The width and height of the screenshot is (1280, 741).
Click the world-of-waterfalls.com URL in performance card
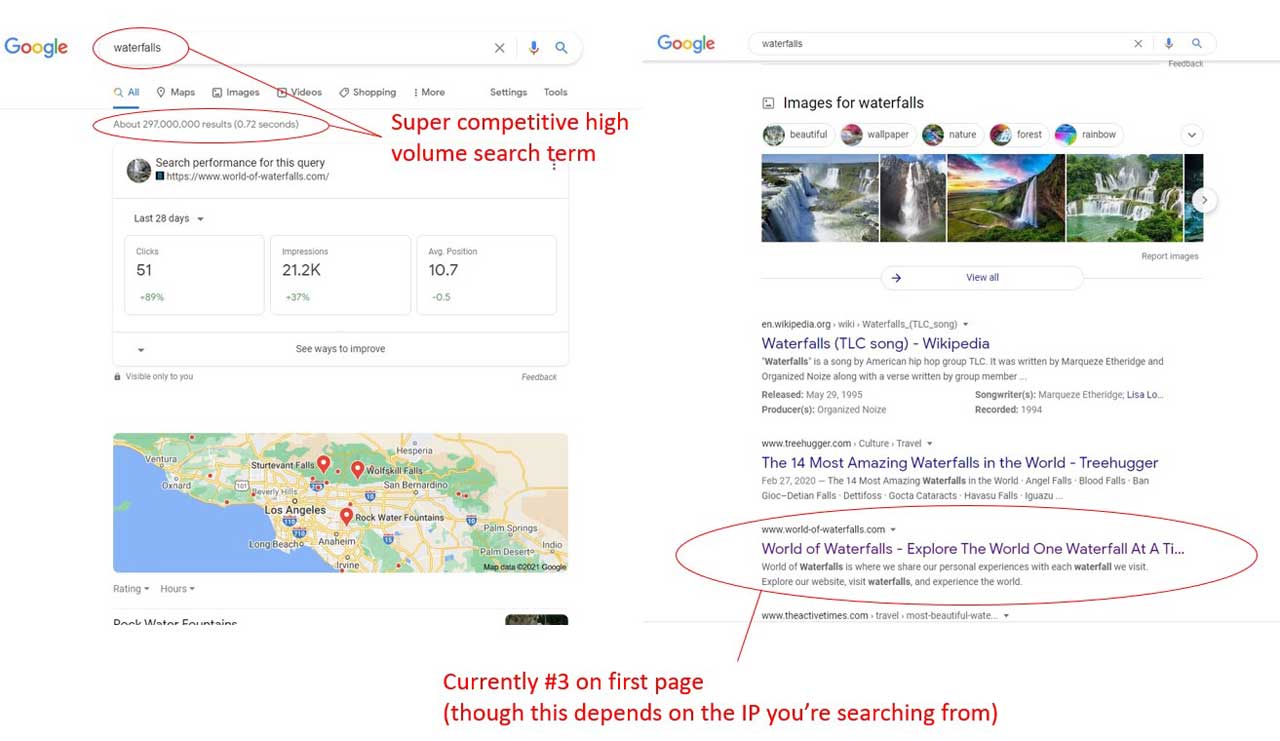pyautogui.click(x=247, y=177)
